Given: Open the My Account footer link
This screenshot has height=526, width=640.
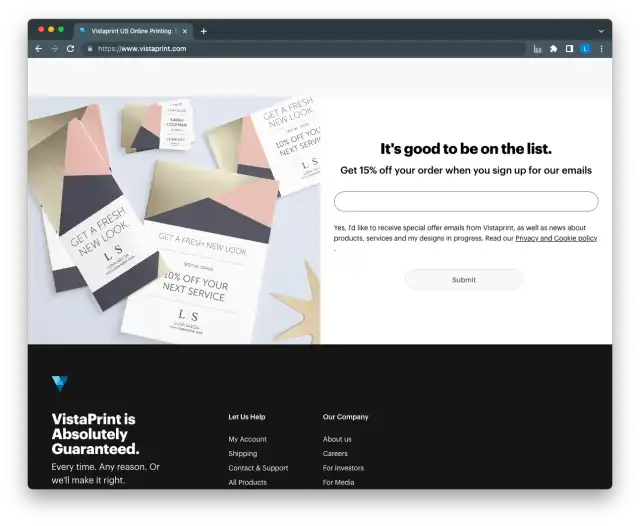Looking at the screenshot, I should (x=247, y=439).
